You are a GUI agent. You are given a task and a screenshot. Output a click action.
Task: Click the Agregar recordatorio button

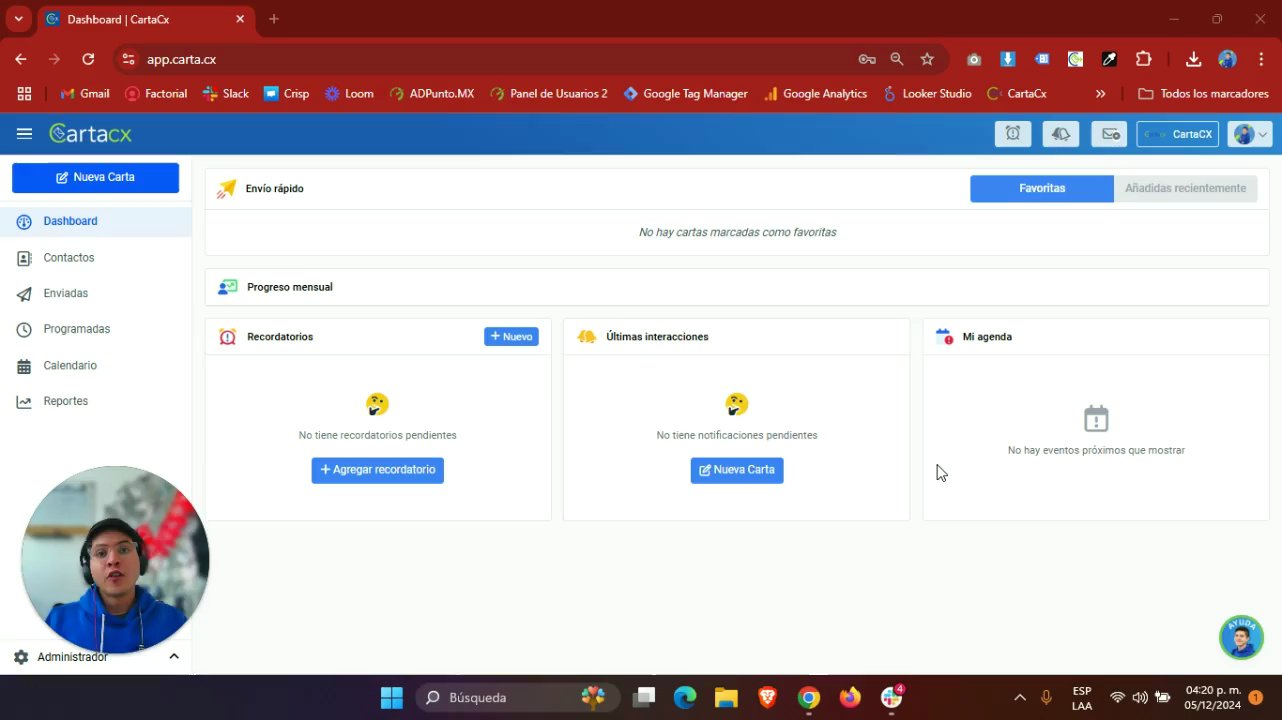(x=377, y=470)
